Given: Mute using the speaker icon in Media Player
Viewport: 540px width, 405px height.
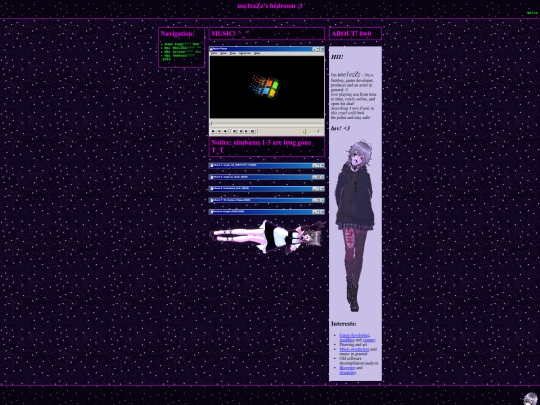Looking at the screenshot, I should 305,131.
